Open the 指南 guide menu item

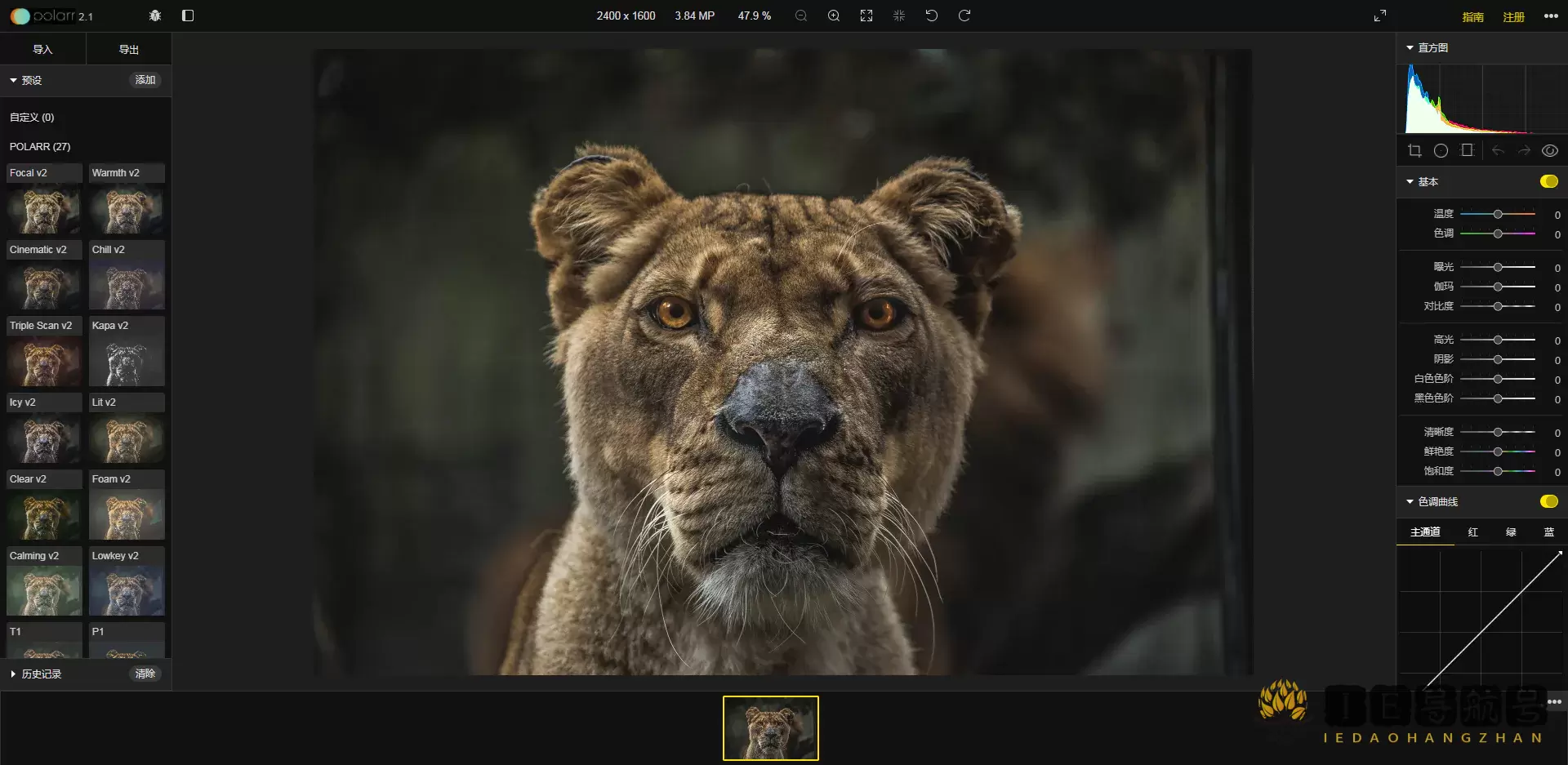tap(1473, 16)
